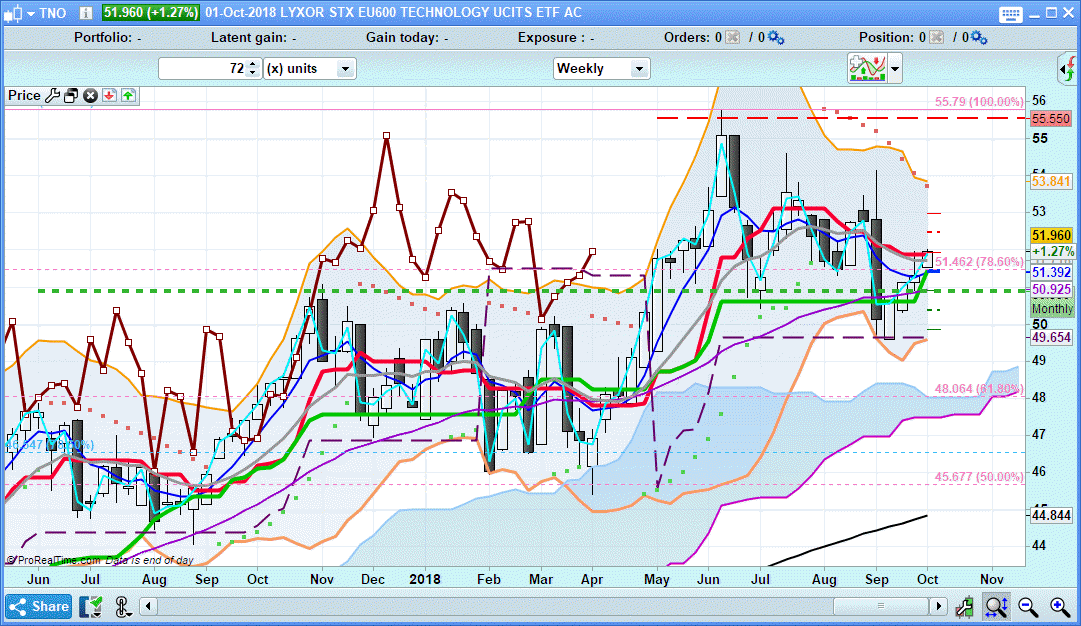Click the 51.960 current price axis label
The width and height of the screenshot is (1081, 626).
[x=1051, y=236]
